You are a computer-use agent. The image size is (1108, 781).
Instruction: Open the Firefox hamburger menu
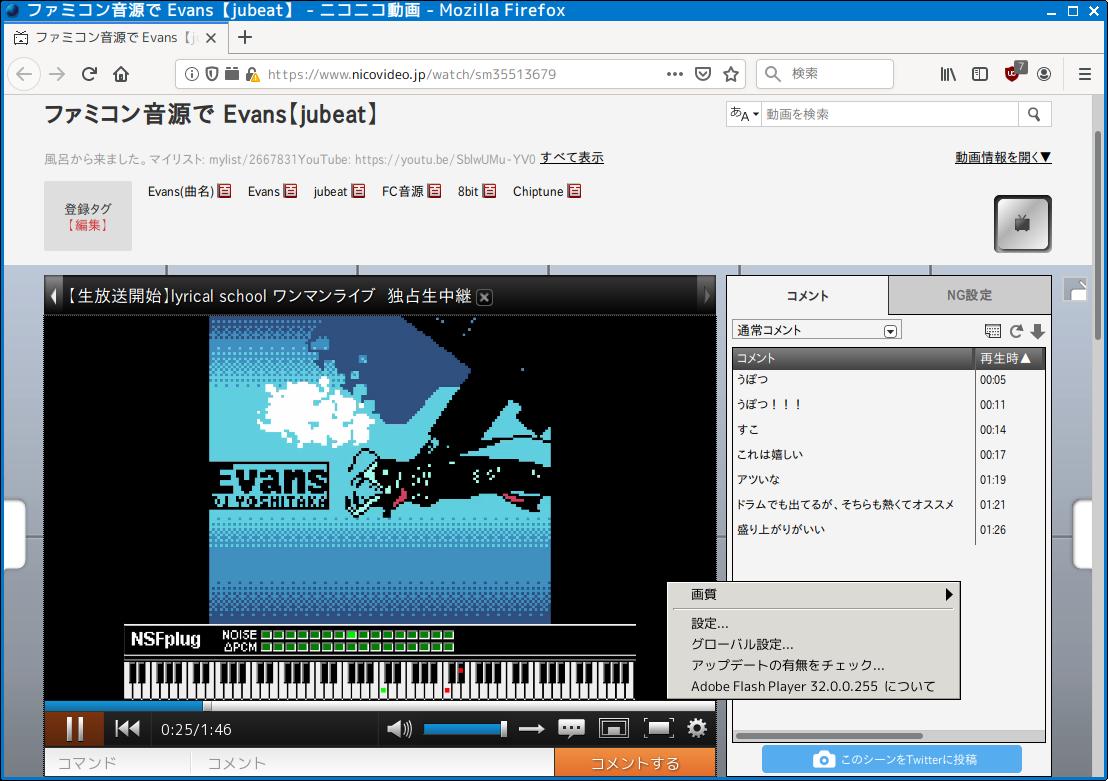coord(1085,74)
